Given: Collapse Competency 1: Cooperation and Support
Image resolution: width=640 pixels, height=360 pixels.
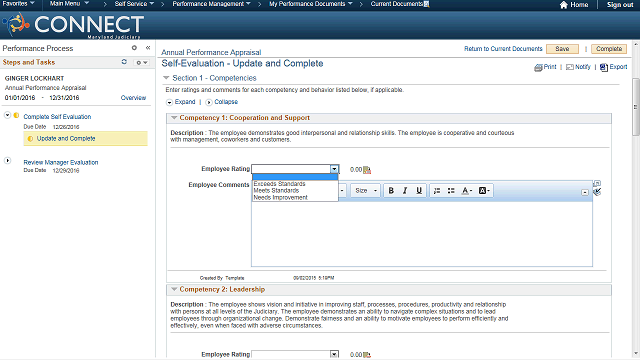Looking at the screenshot, I should point(174,118).
